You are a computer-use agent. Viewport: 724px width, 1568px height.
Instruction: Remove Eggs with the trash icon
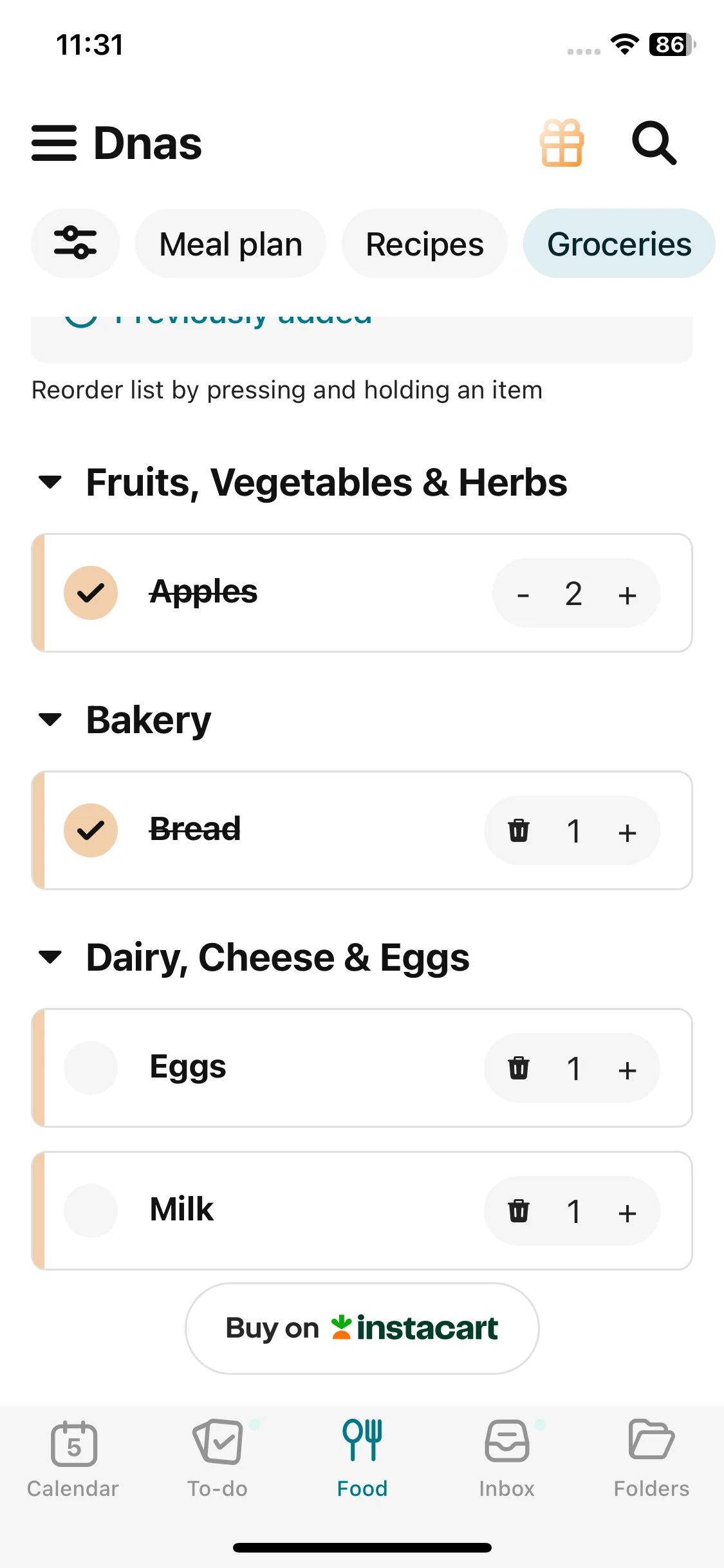519,1068
